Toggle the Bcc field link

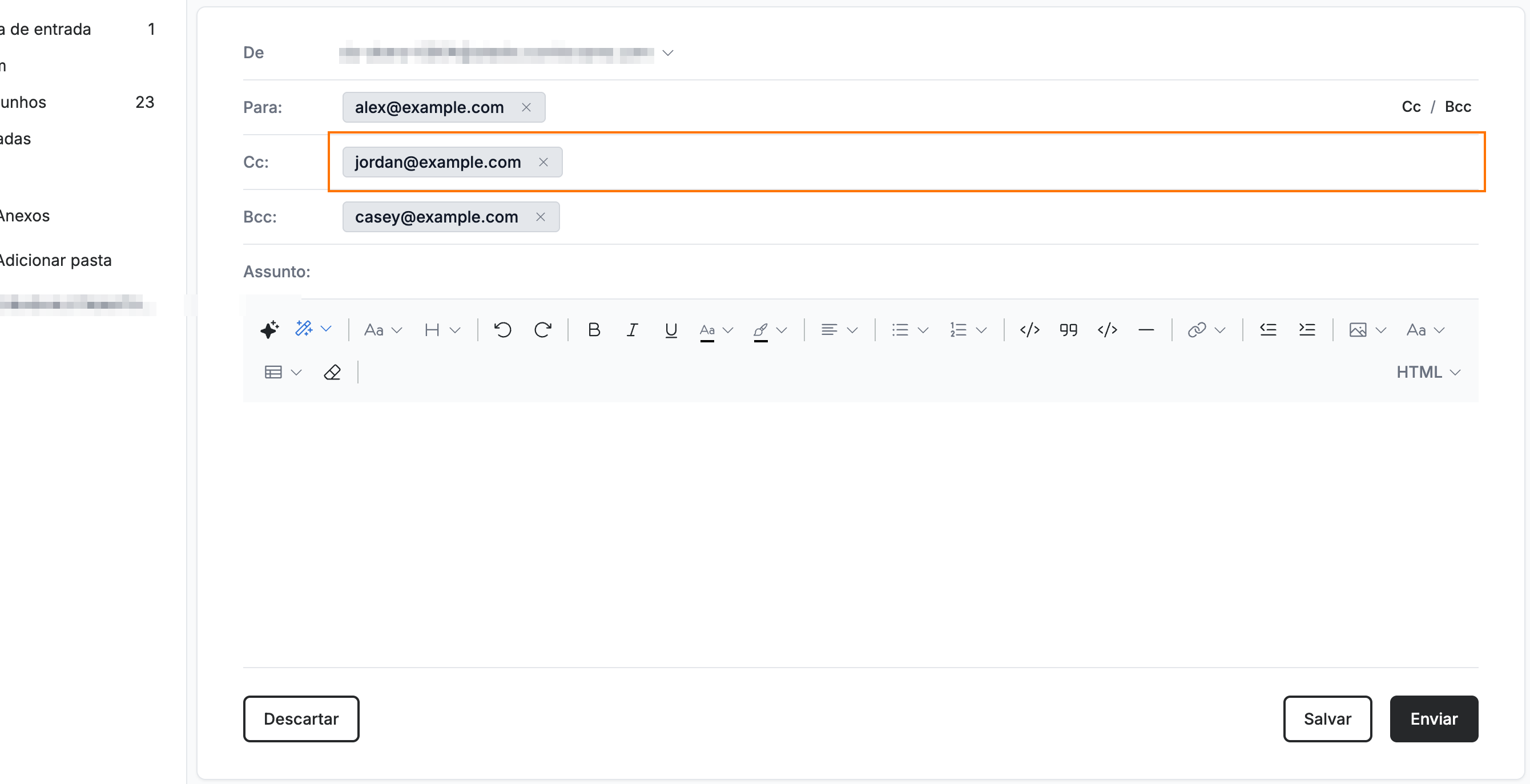coord(1458,107)
